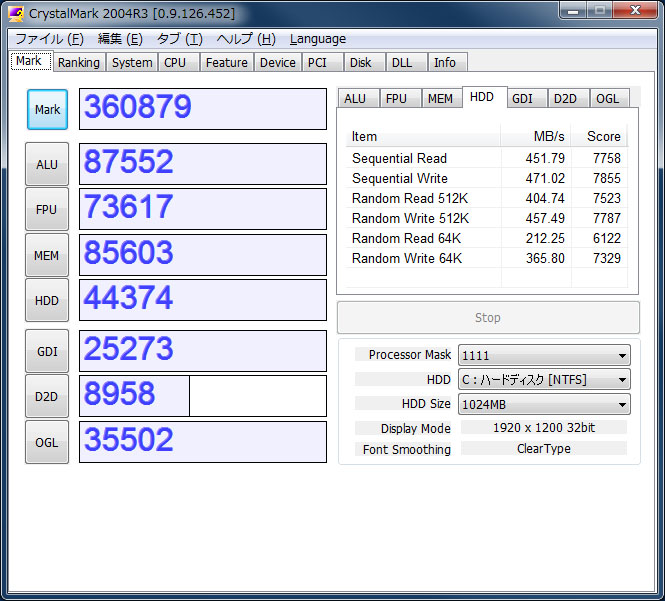665x601 pixels.
Task: Expand the Processor Mask dropdown
Action: [544, 355]
